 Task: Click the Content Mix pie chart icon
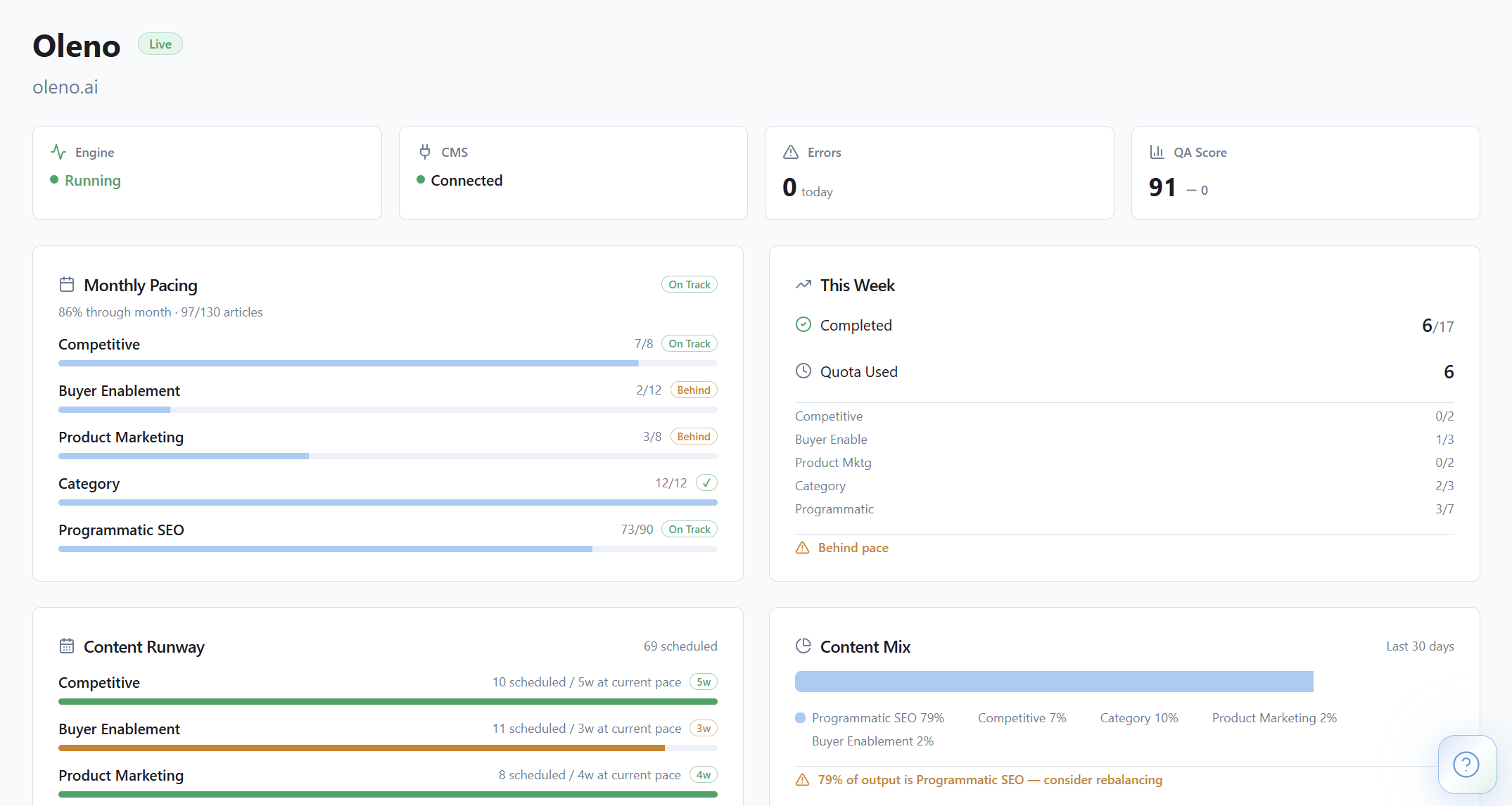coord(803,646)
